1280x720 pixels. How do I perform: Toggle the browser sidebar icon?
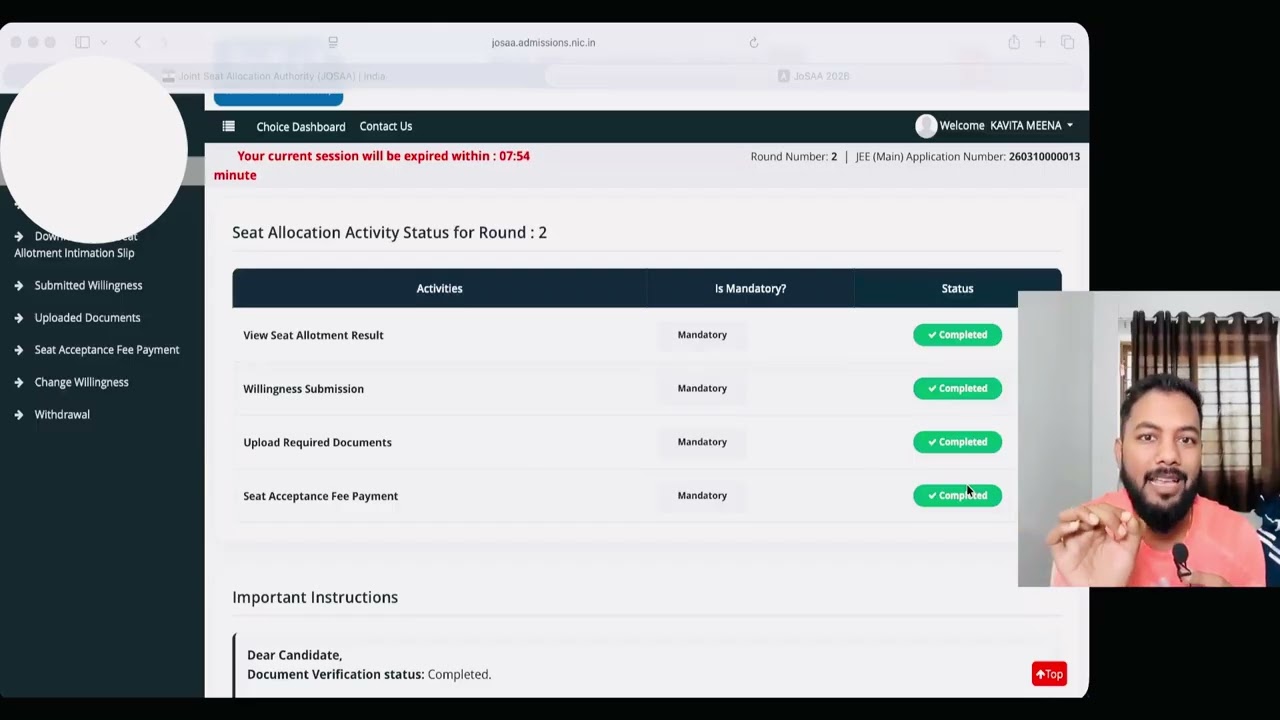coord(82,42)
